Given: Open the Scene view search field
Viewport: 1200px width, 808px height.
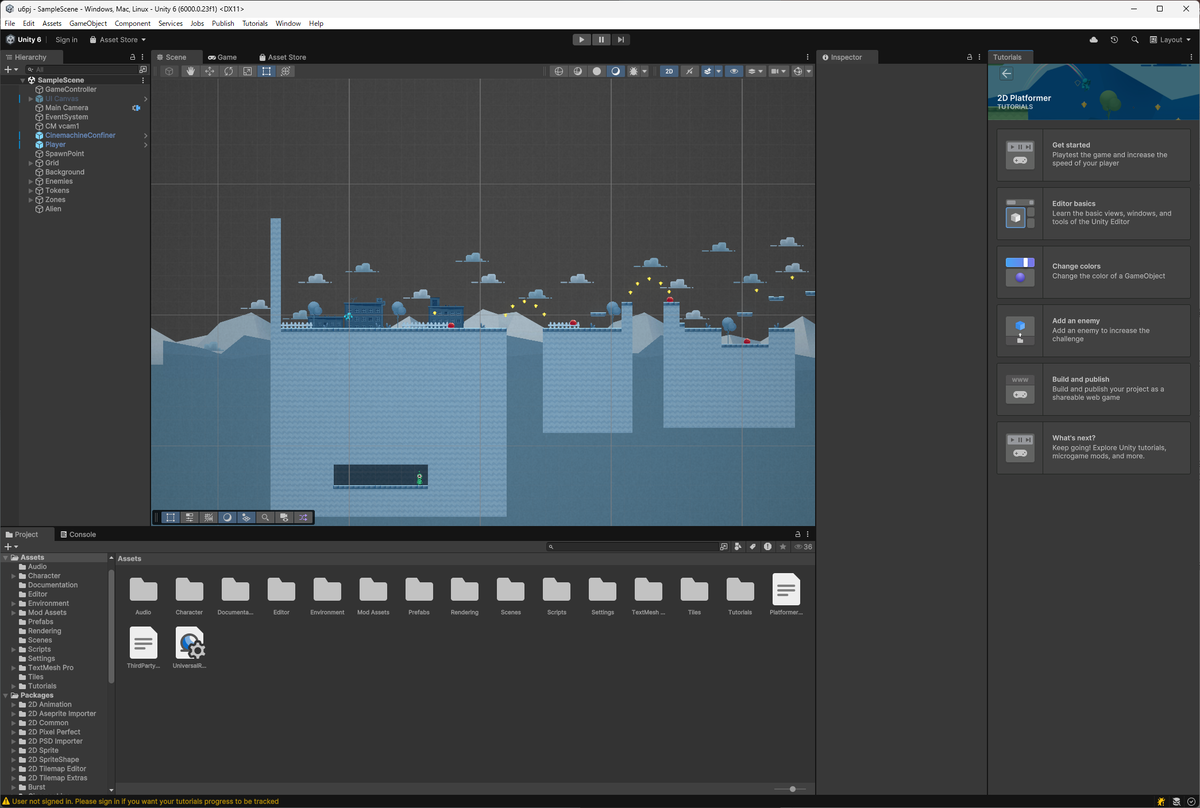Looking at the screenshot, I should point(265,517).
